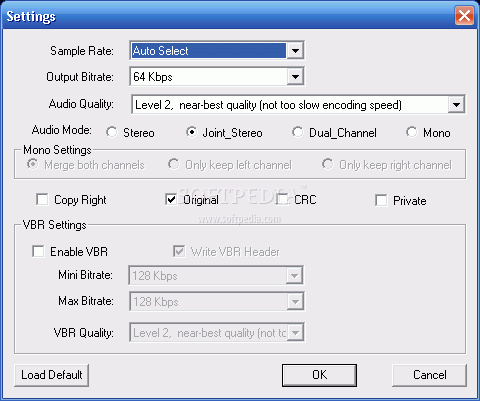Click the Max Bitrate label
Image resolution: width=480 pixels, height=401 pixels.
click(86, 301)
